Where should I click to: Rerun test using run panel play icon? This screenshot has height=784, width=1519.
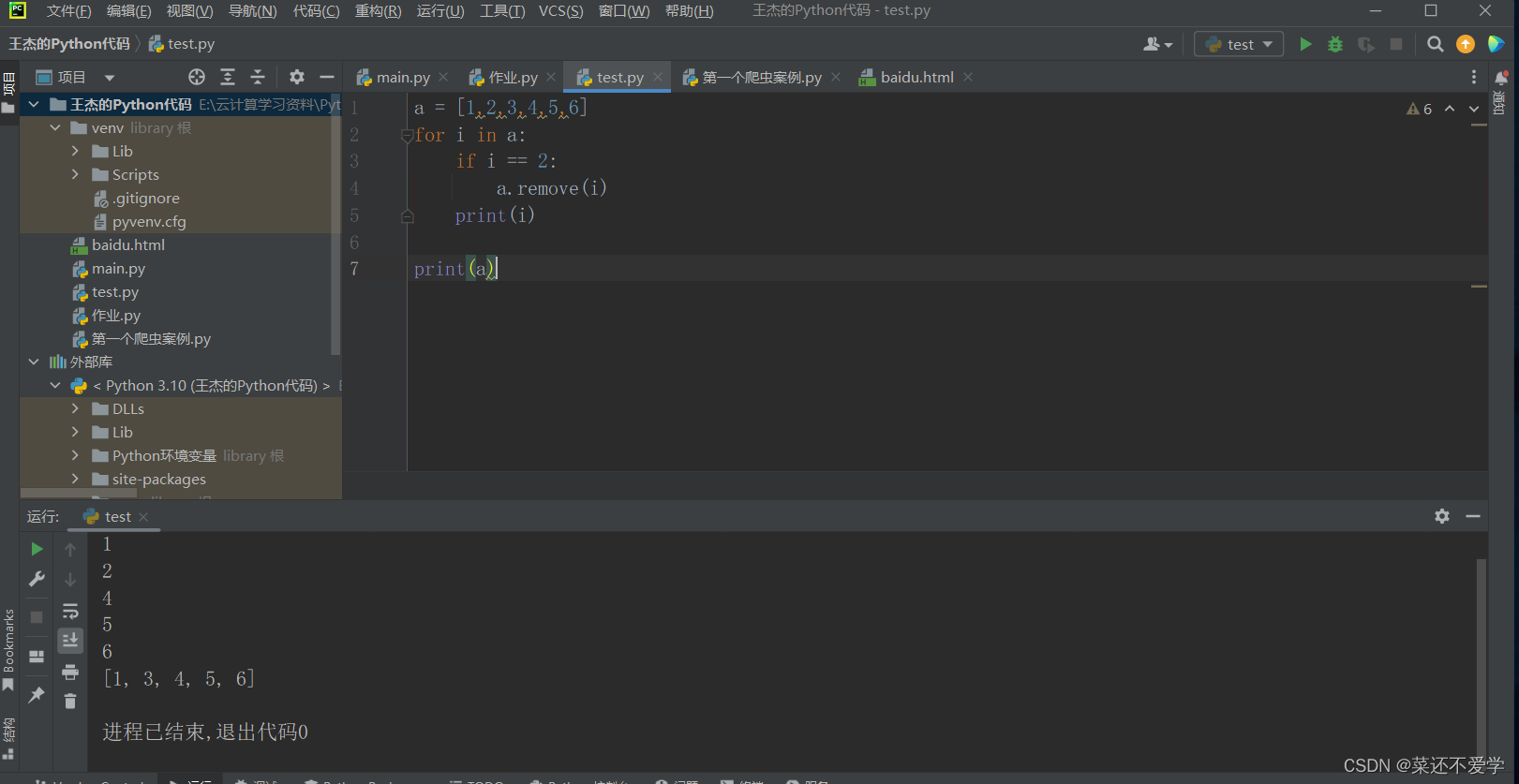(x=37, y=549)
